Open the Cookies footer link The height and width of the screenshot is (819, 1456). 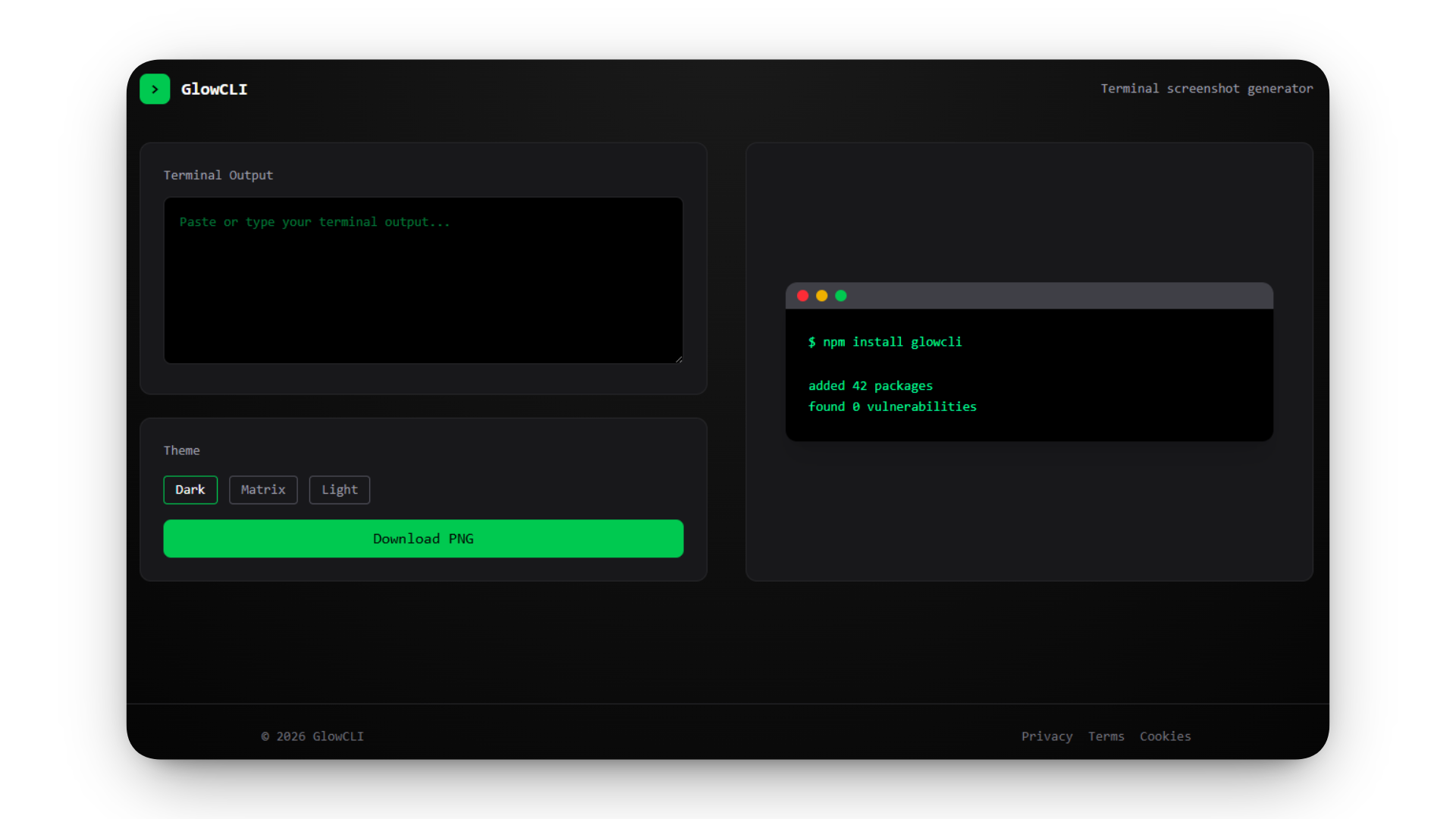[x=1165, y=736]
